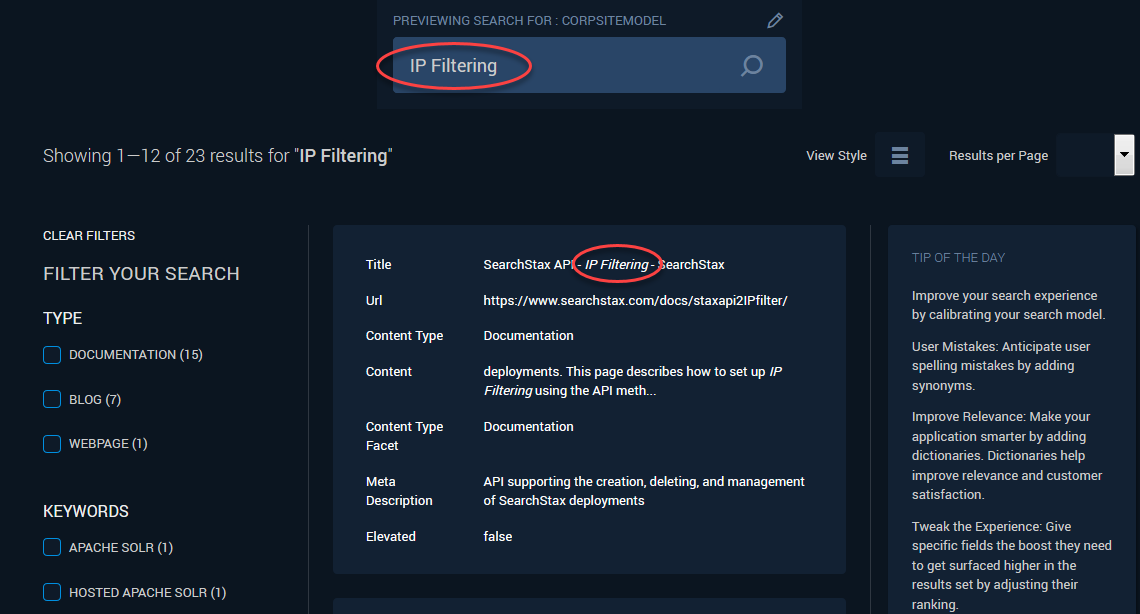Click the Elevated value 'false'
Screen dimensions: 1140x614
click(x=498, y=536)
